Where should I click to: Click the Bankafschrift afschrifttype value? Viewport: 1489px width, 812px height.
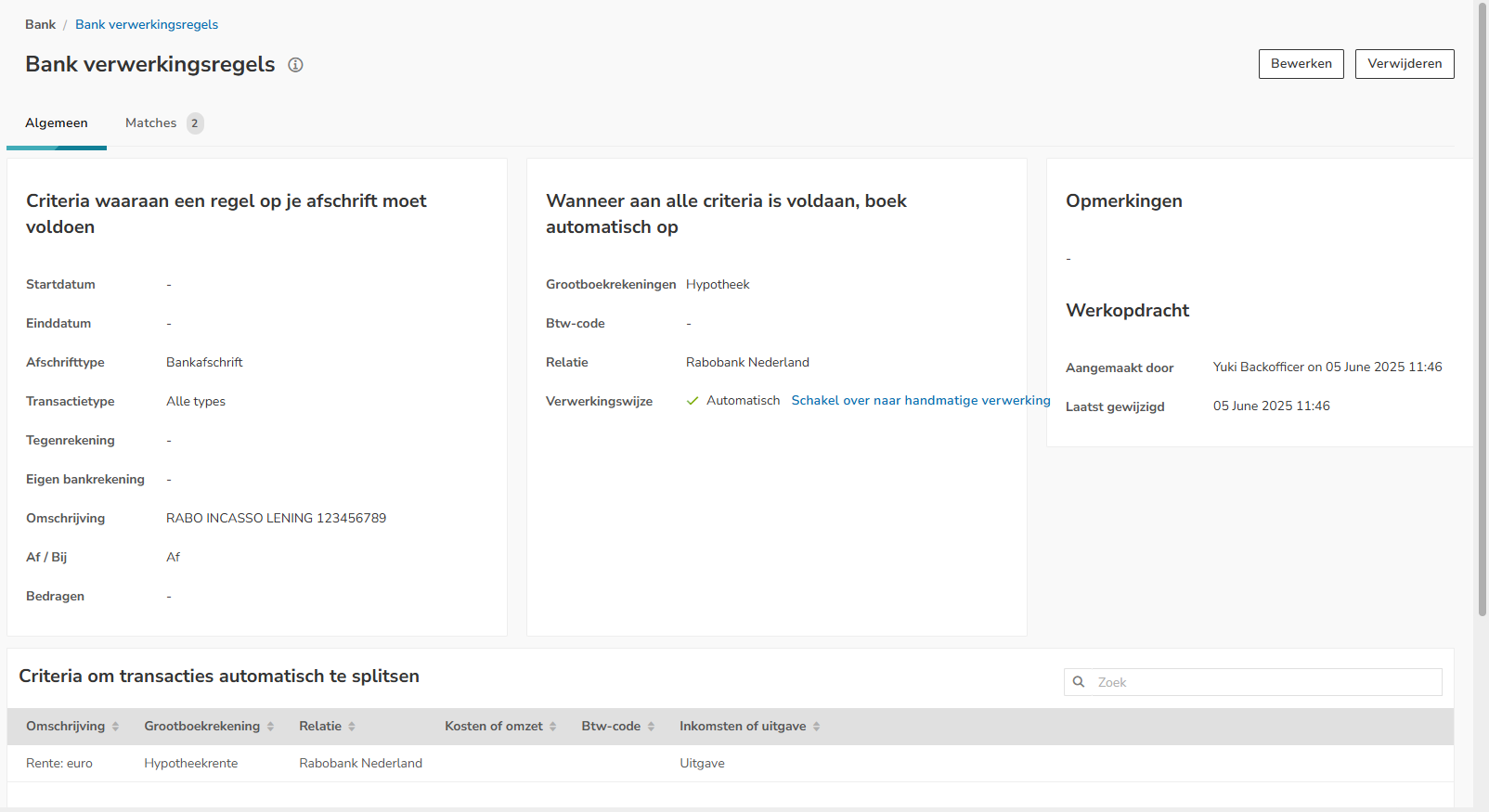[204, 363]
